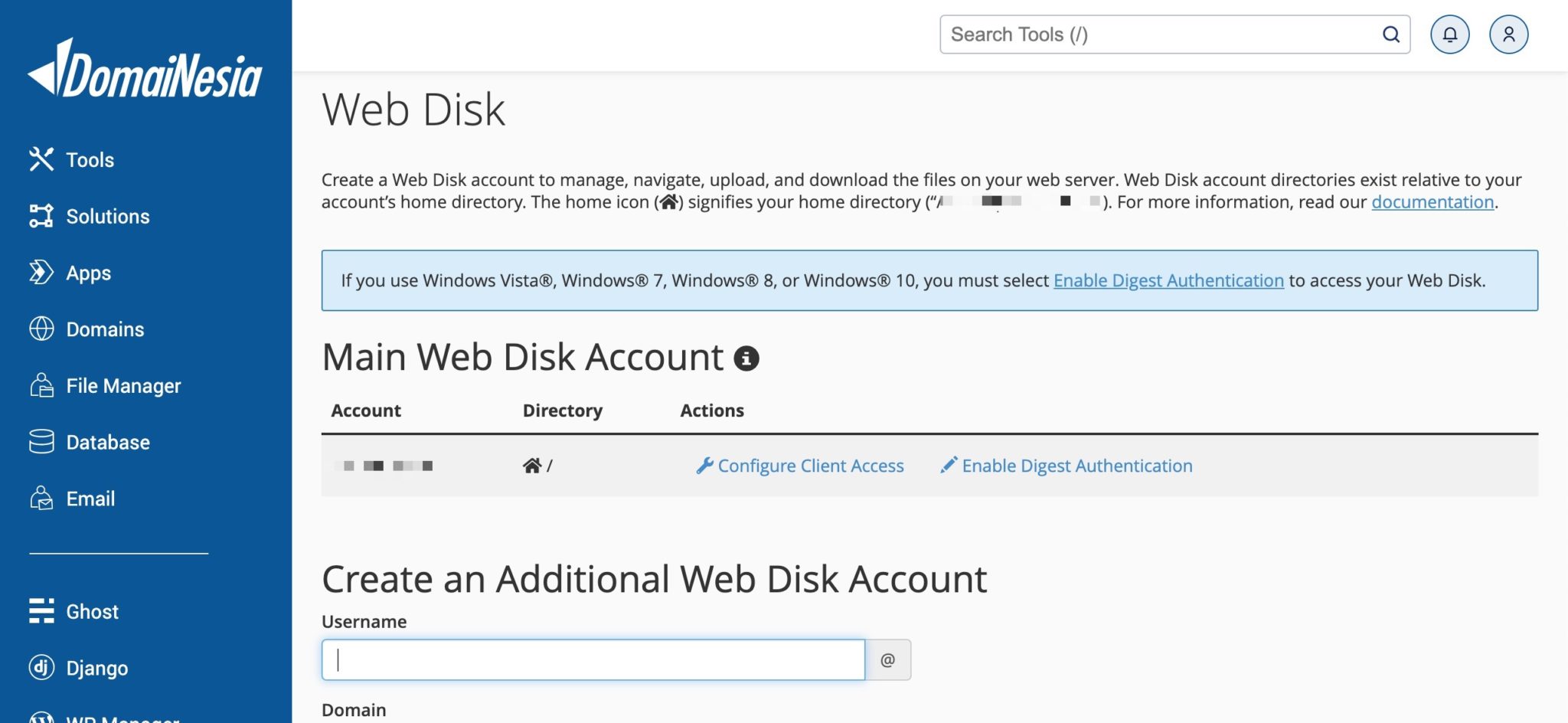
Task: Select the Database icon
Action: point(42,442)
